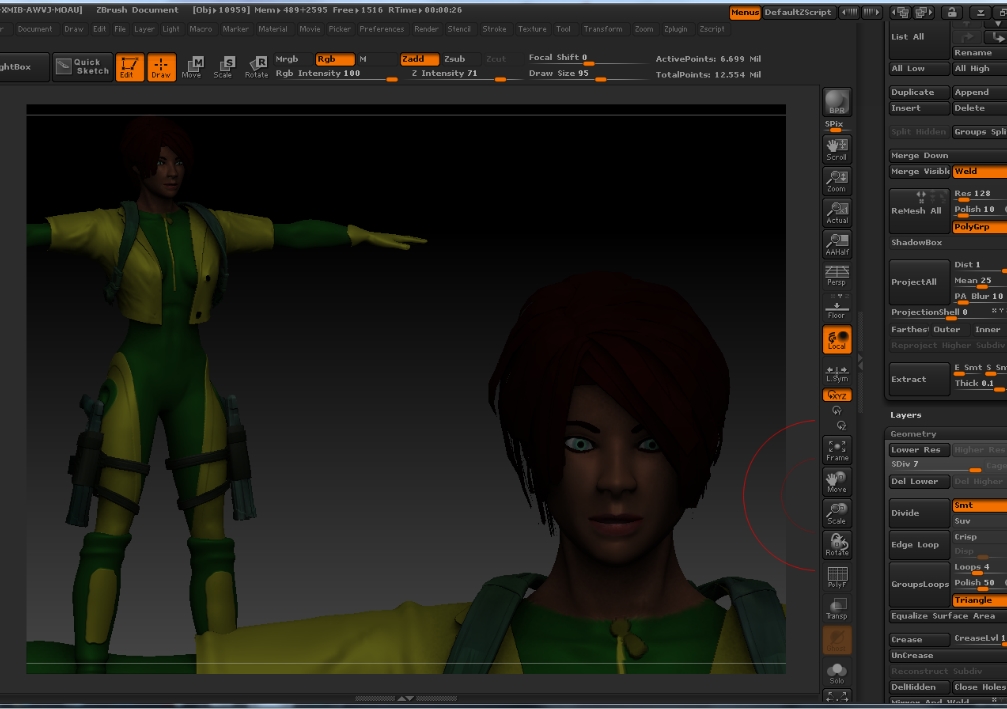Image resolution: width=1007 pixels, height=709 pixels.
Task: Click the Frame icon
Action: point(837,450)
